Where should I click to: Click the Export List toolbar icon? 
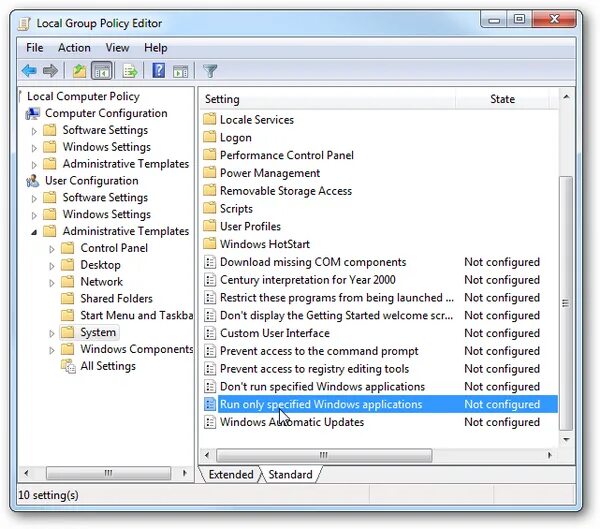tap(130, 71)
